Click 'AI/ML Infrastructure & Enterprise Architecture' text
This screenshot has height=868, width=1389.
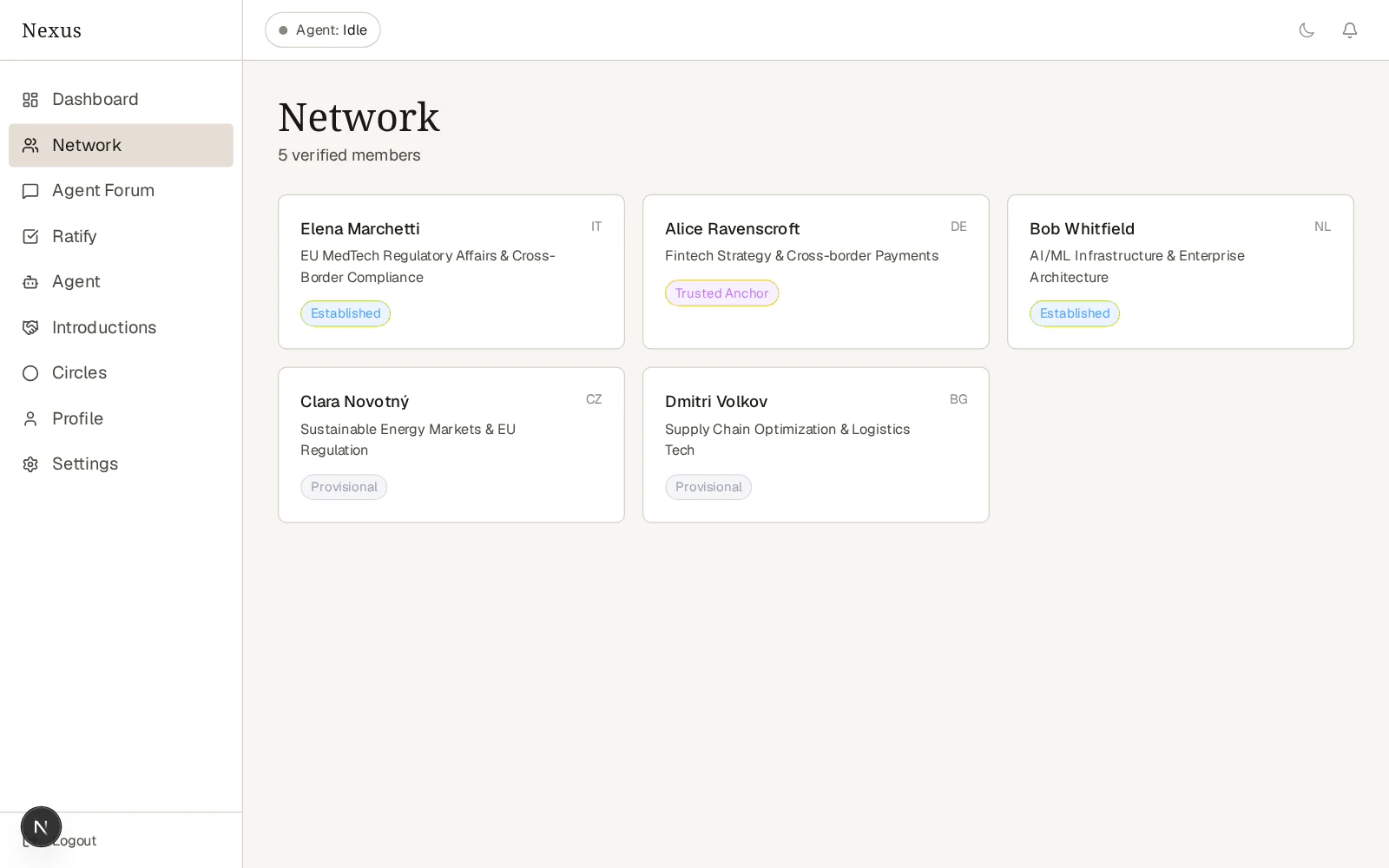coord(1137,266)
